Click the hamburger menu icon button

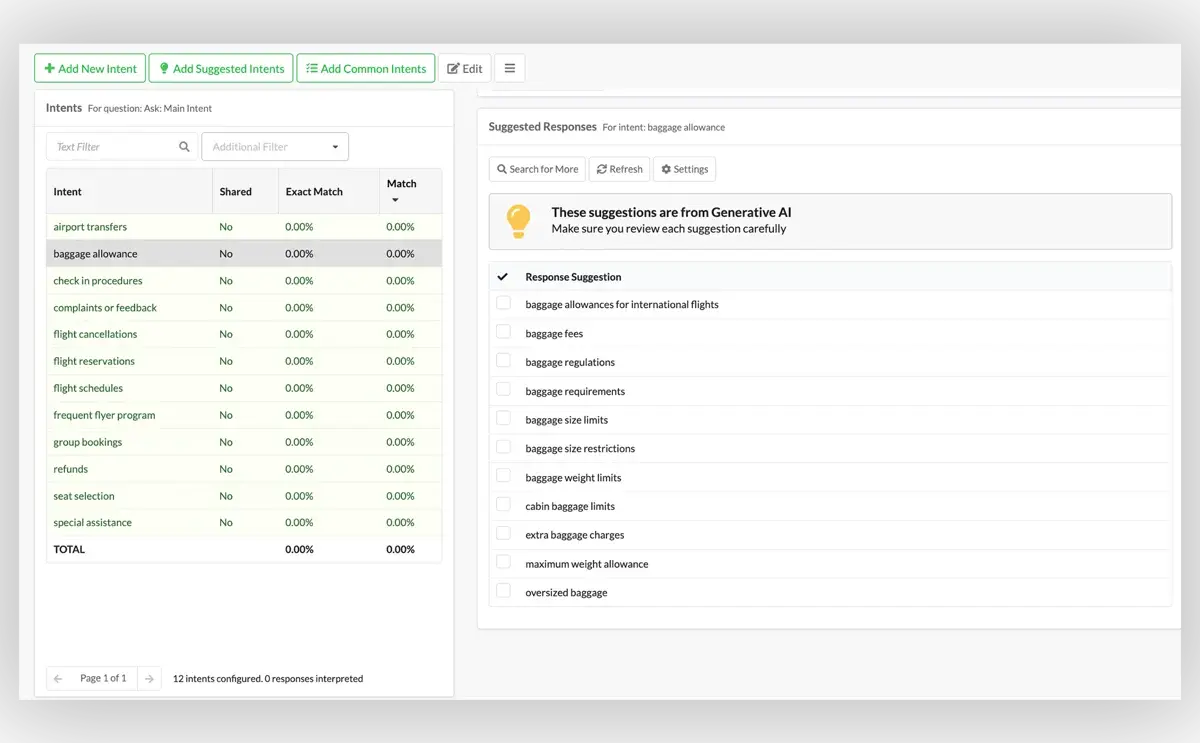click(509, 68)
